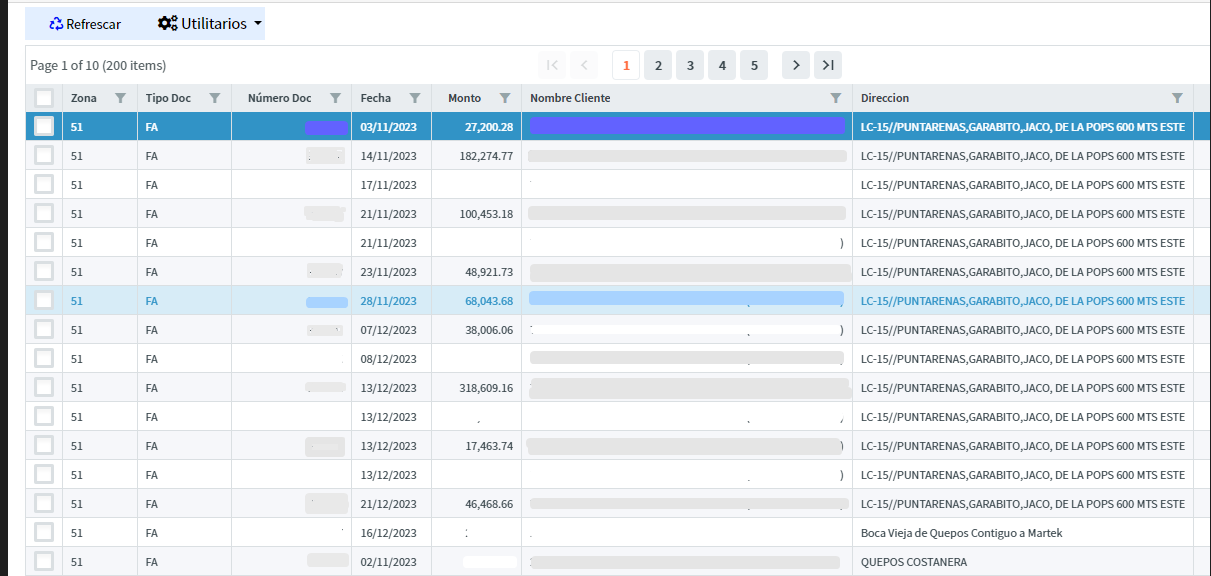Screen dimensions: 1211x576
Task: Check the row with amount 318,609.16
Action: click(x=44, y=387)
